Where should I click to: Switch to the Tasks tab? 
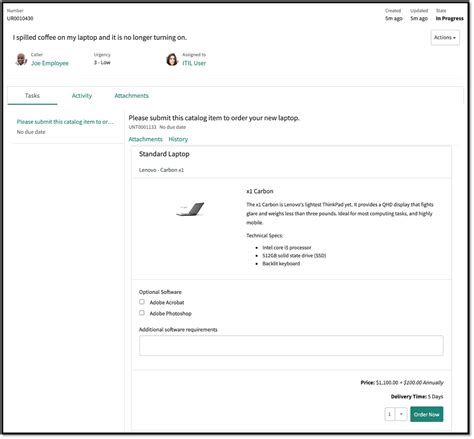pos(32,96)
